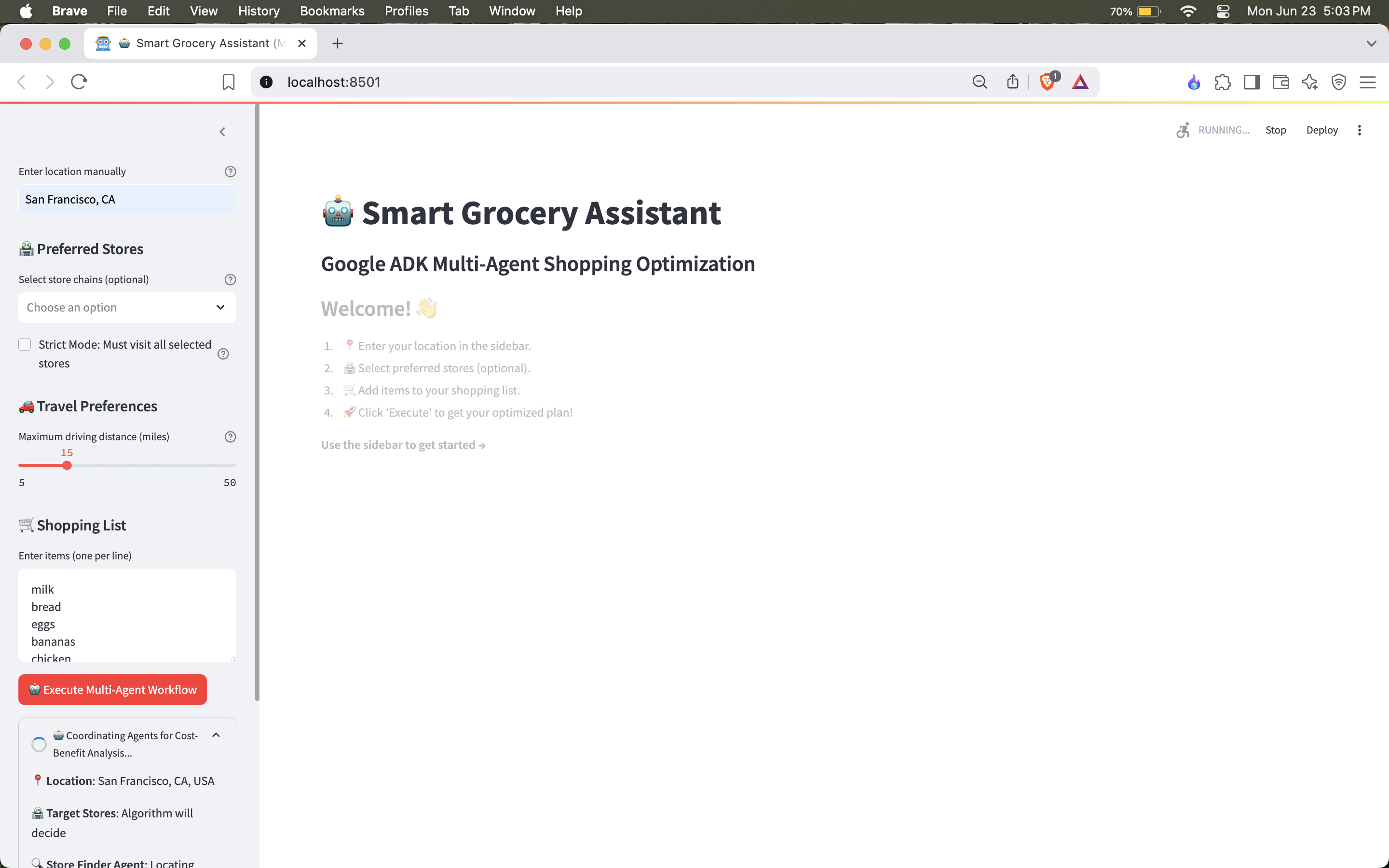The image size is (1389, 868).
Task: Click Execute Multi-Agent Workflow button
Action: pyautogui.click(x=112, y=690)
